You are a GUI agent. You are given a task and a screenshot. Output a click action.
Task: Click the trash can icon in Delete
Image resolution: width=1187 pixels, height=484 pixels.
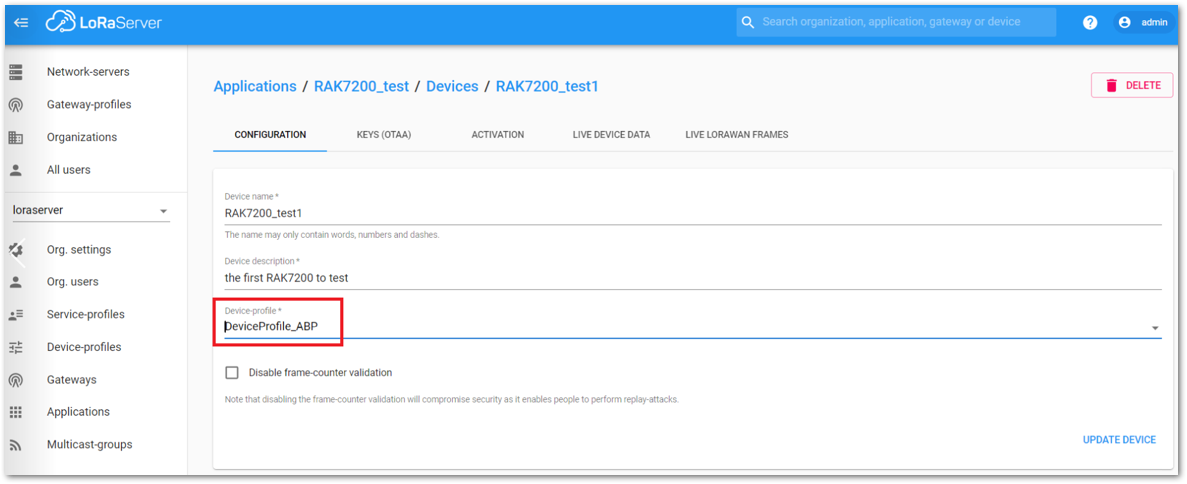point(1111,86)
